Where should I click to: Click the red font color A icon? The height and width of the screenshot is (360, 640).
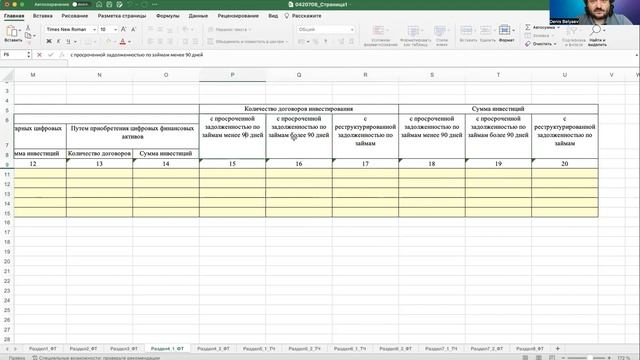(x=122, y=41)
